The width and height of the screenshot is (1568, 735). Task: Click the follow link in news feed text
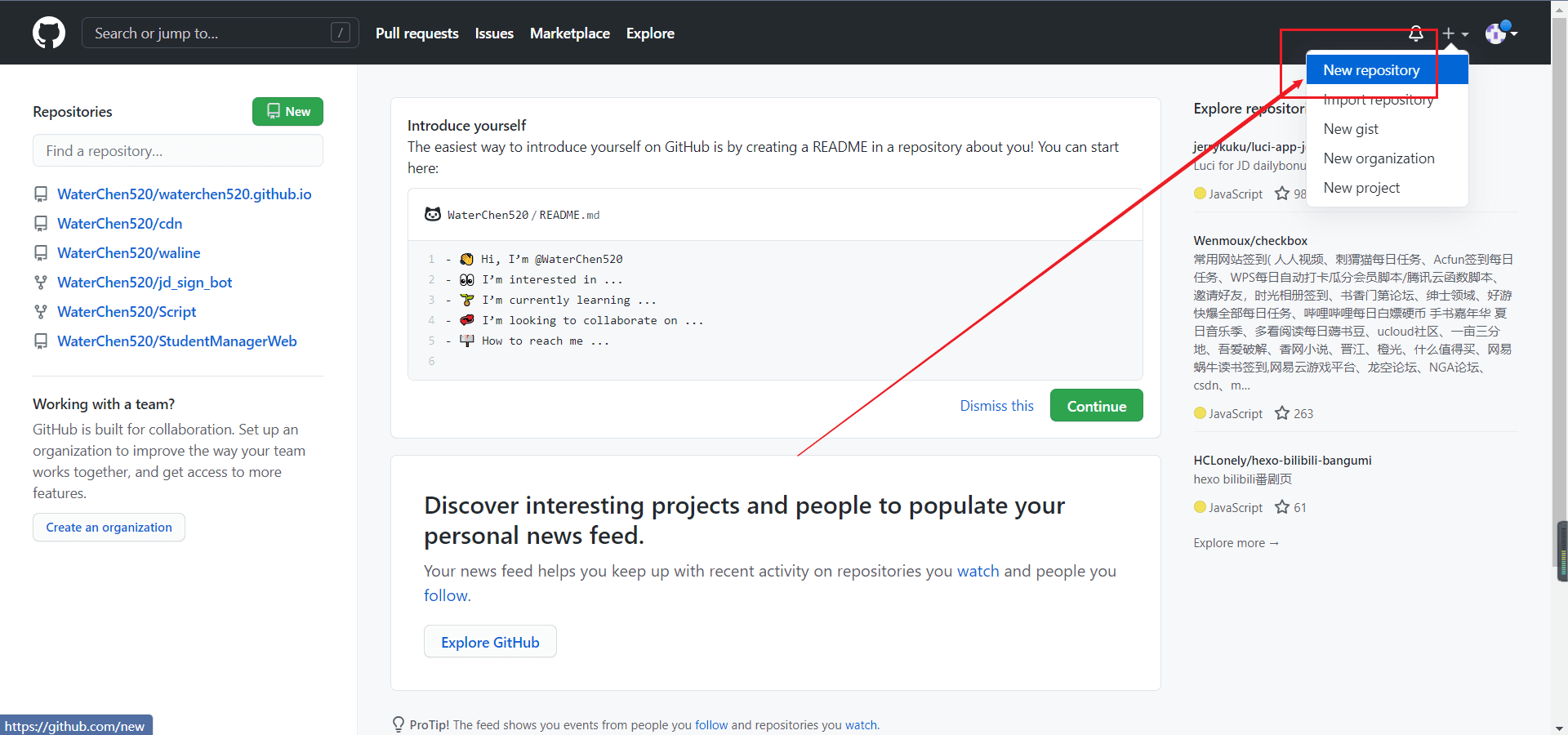click(446, 595)
